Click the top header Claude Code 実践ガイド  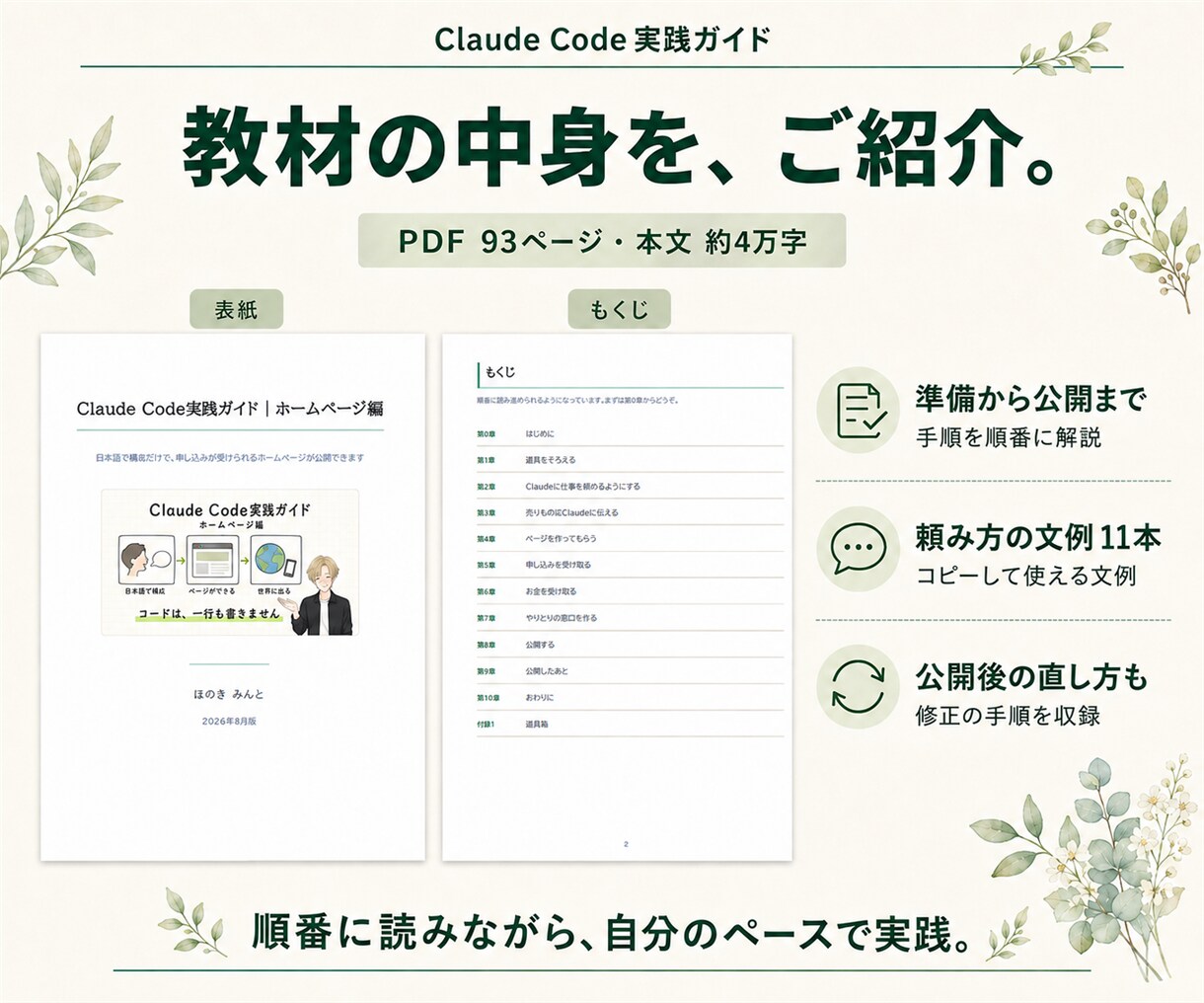(x=602, y=39)
